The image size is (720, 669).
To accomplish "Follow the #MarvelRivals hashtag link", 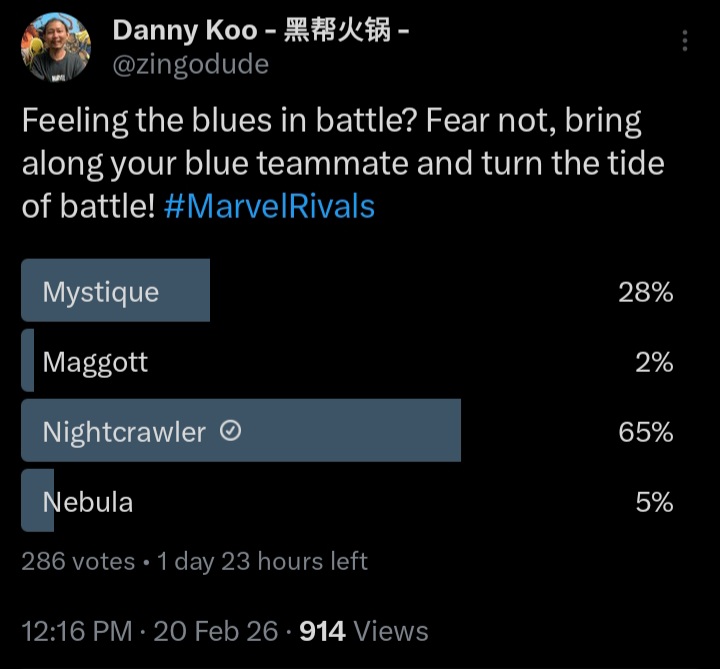I will click(269, 206).
